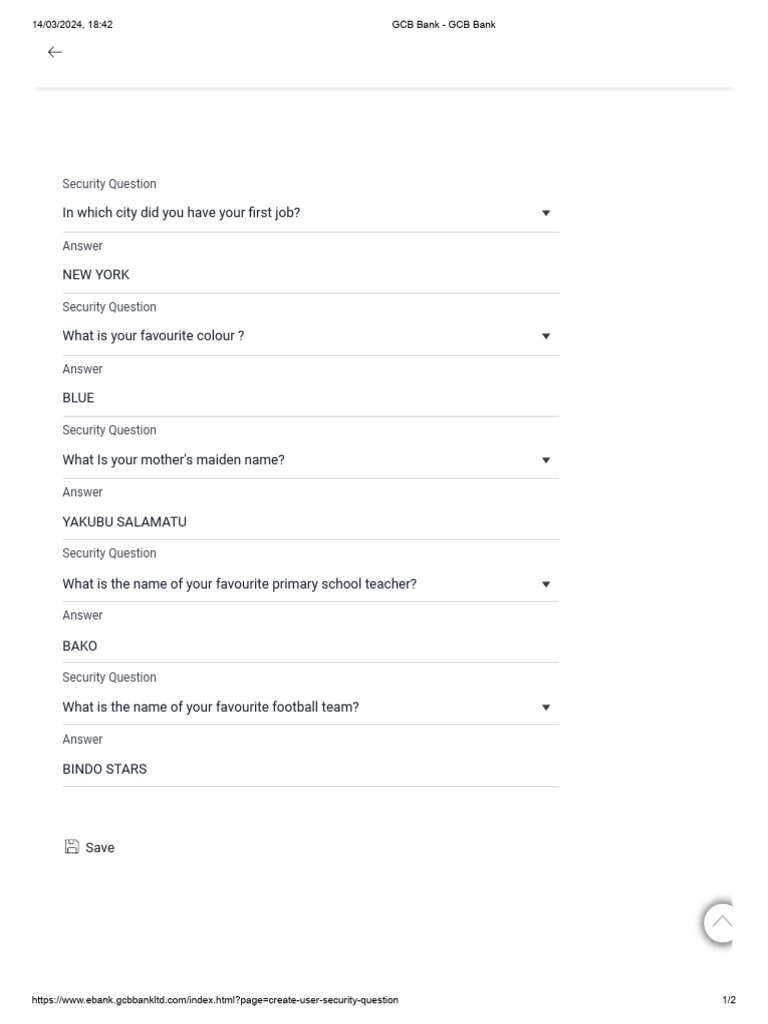Choose the favourite football team question text
This screenshot has width=768, height=1024.
(211, 707)
